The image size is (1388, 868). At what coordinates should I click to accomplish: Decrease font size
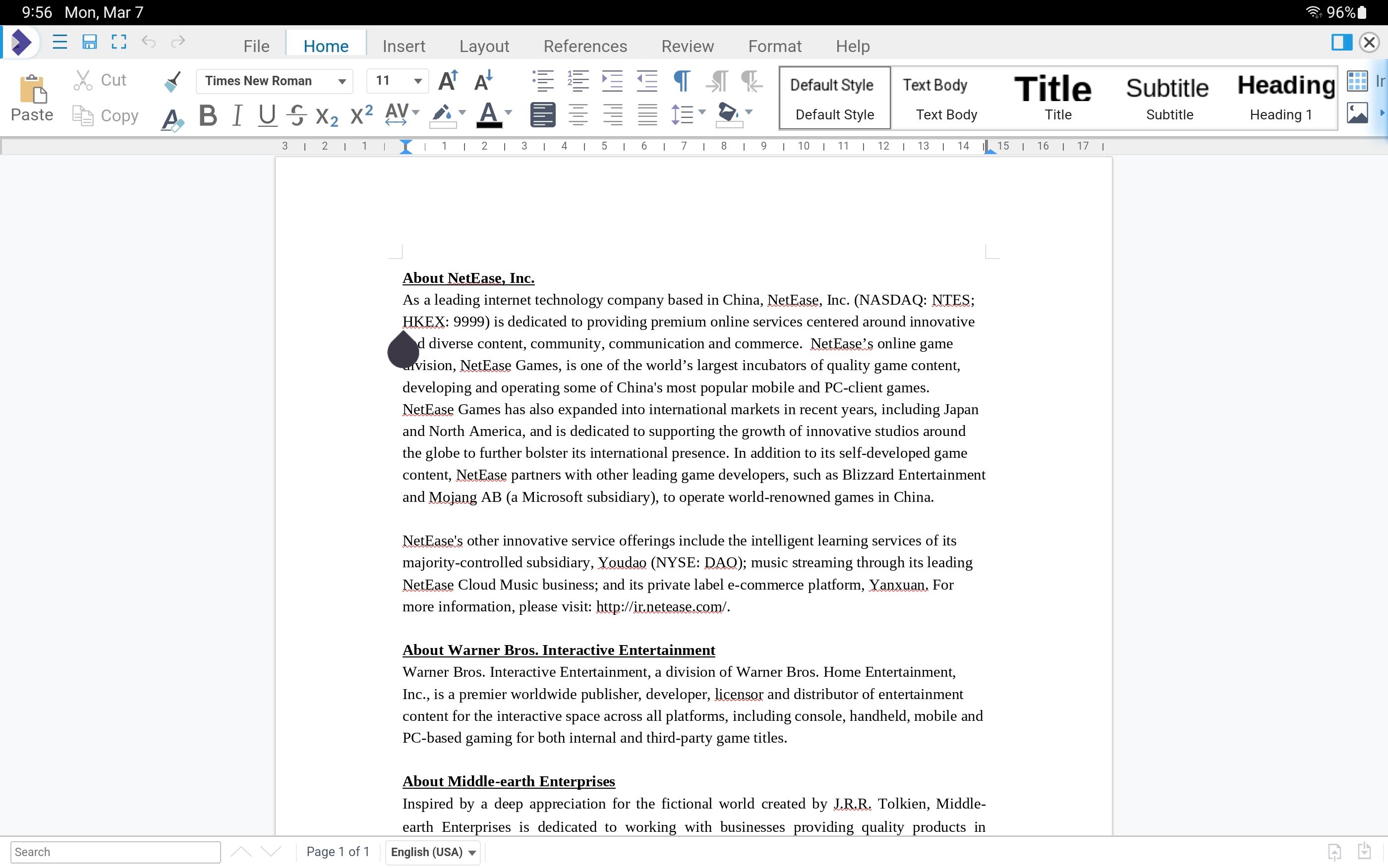point(483,81)
